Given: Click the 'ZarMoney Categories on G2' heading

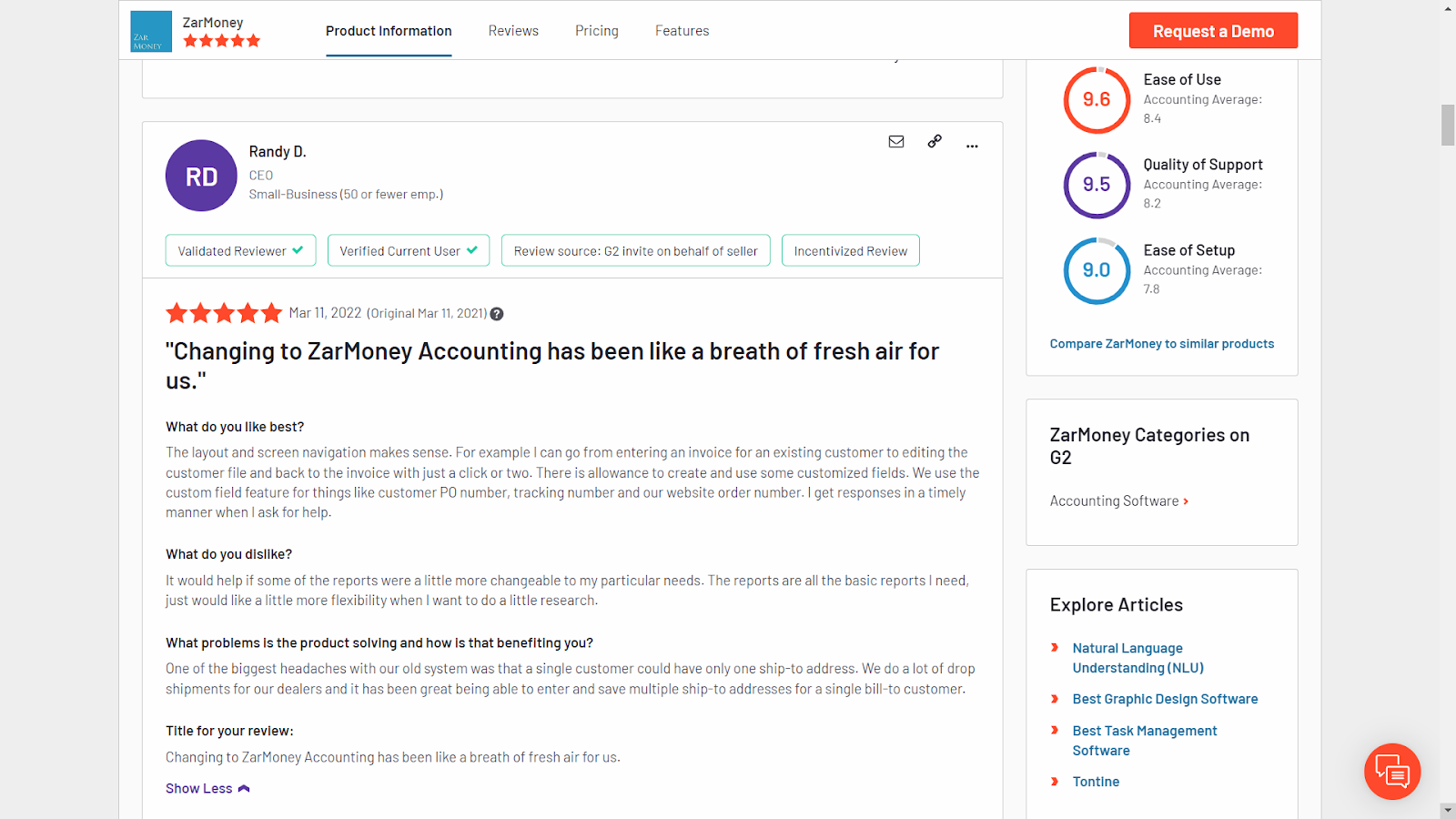Looking at the screenshot, I should [1149, 446].
